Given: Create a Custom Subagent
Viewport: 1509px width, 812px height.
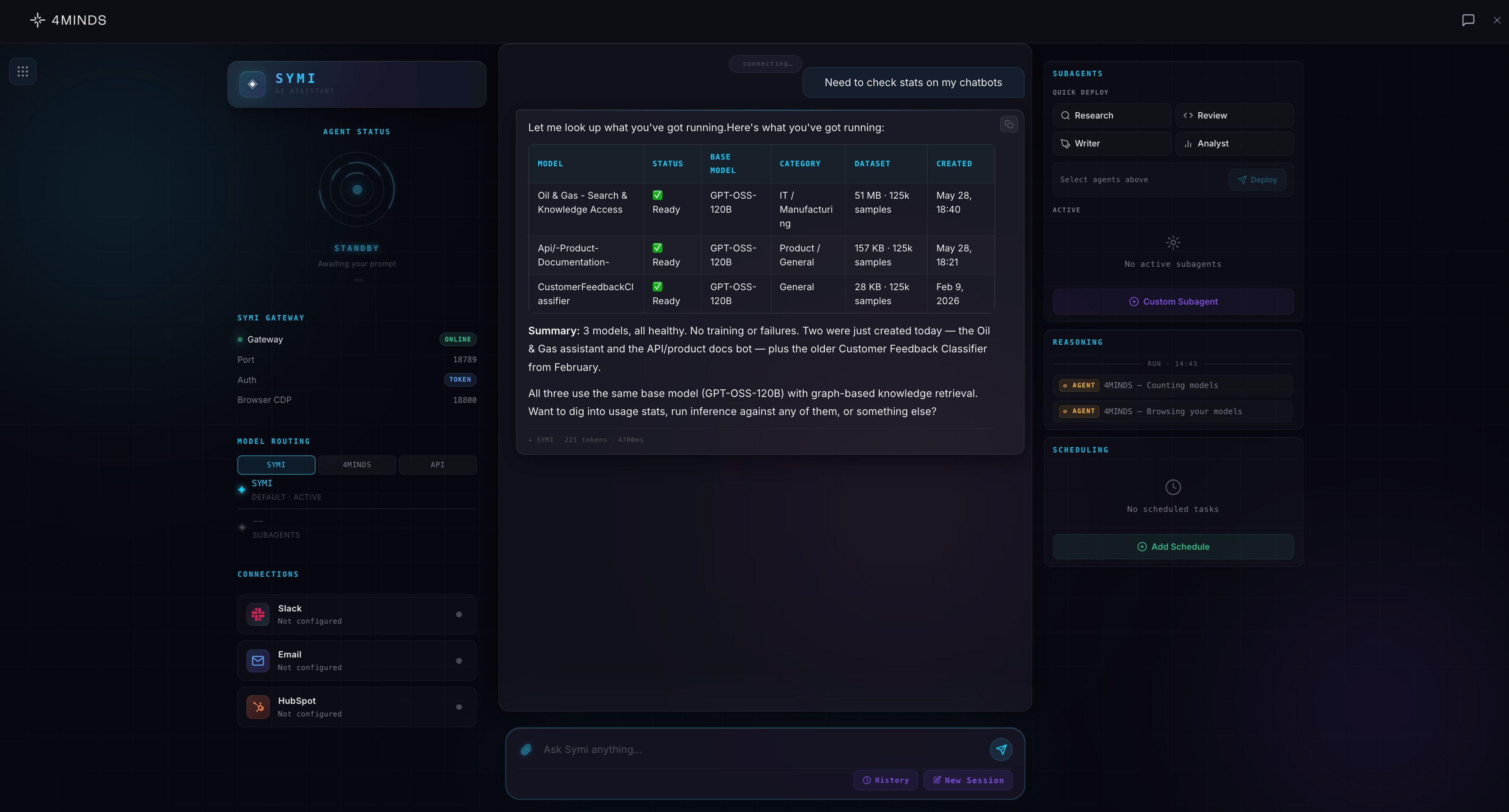Looking at the screenshot, I should 1173,302.
